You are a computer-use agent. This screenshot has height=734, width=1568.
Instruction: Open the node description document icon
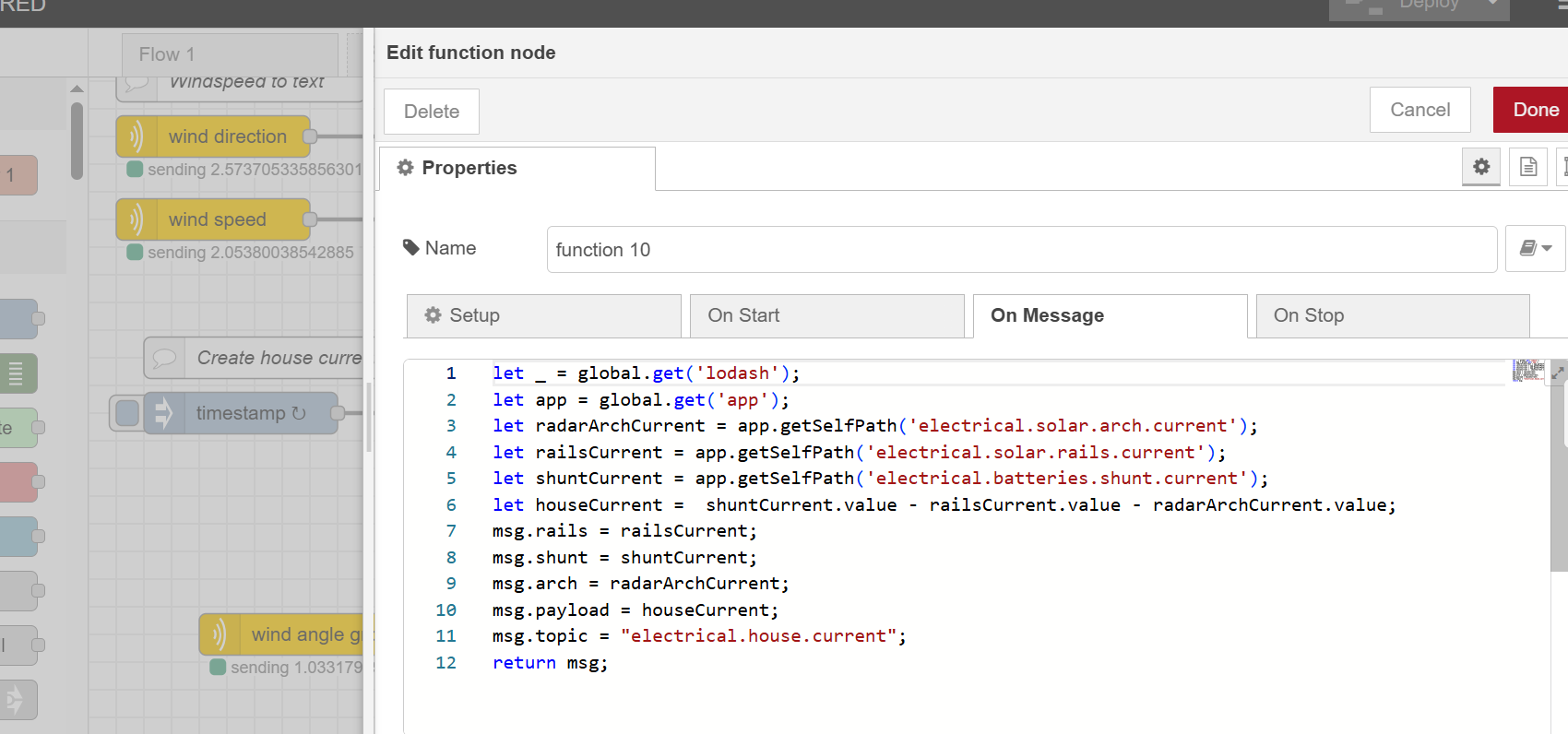pyautogui.click(x=1528, y=167)
